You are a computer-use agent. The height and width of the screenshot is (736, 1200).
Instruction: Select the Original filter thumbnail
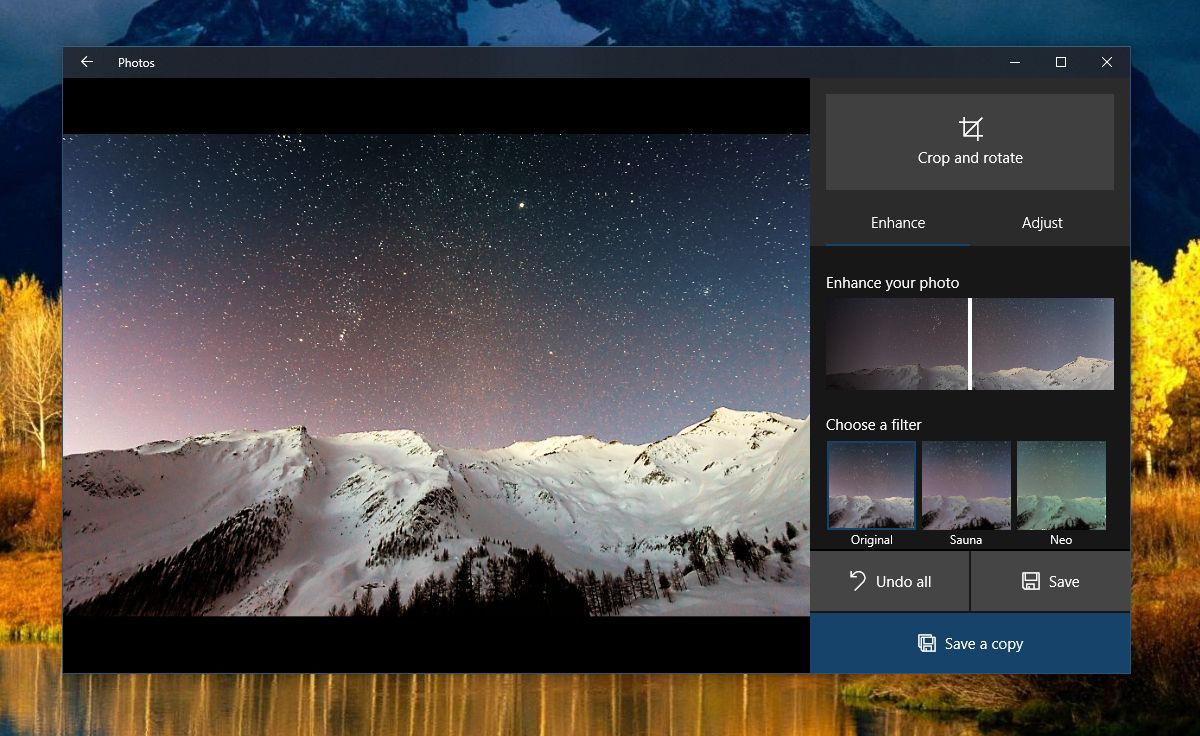(871, 486)
